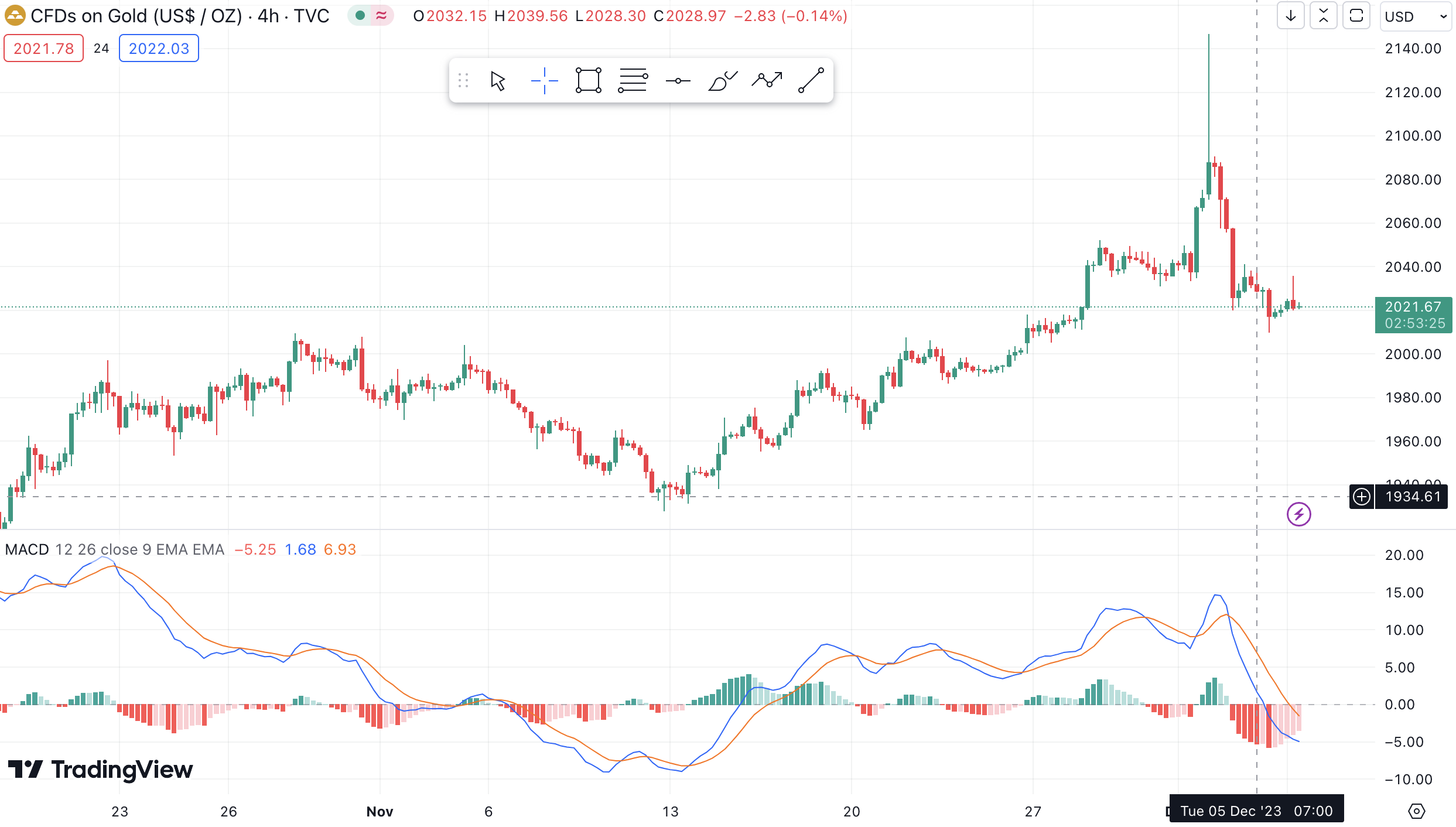This screenshot has height=827, width=1456.
Task: Click the red approximate data indicator
Action: point(381,16)
